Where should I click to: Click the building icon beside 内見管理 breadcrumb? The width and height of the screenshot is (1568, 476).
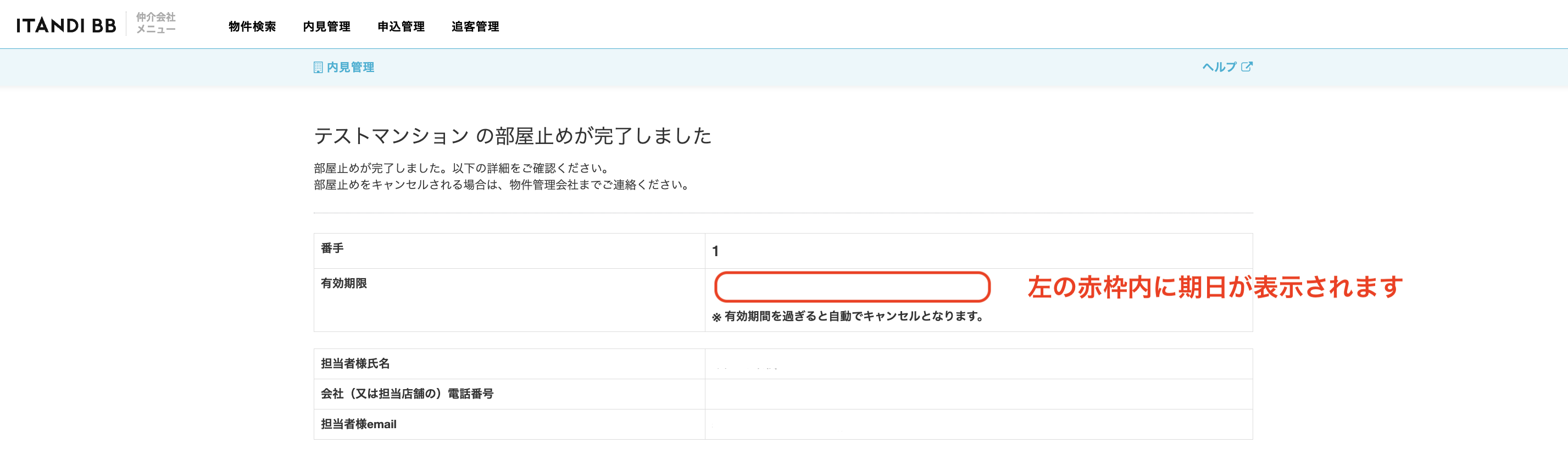318,68
